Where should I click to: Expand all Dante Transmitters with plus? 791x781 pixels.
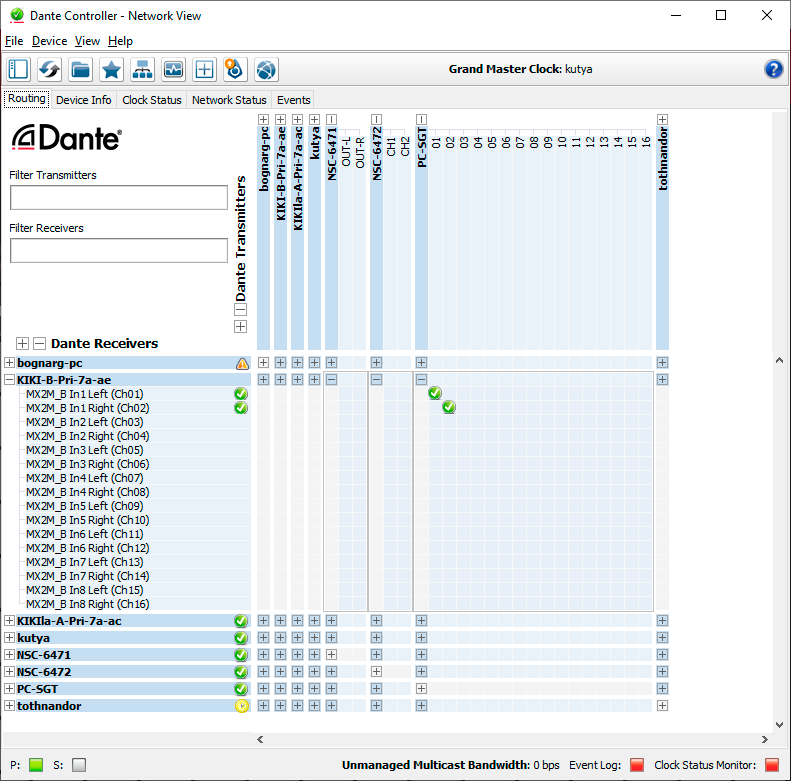coord(241,326)
